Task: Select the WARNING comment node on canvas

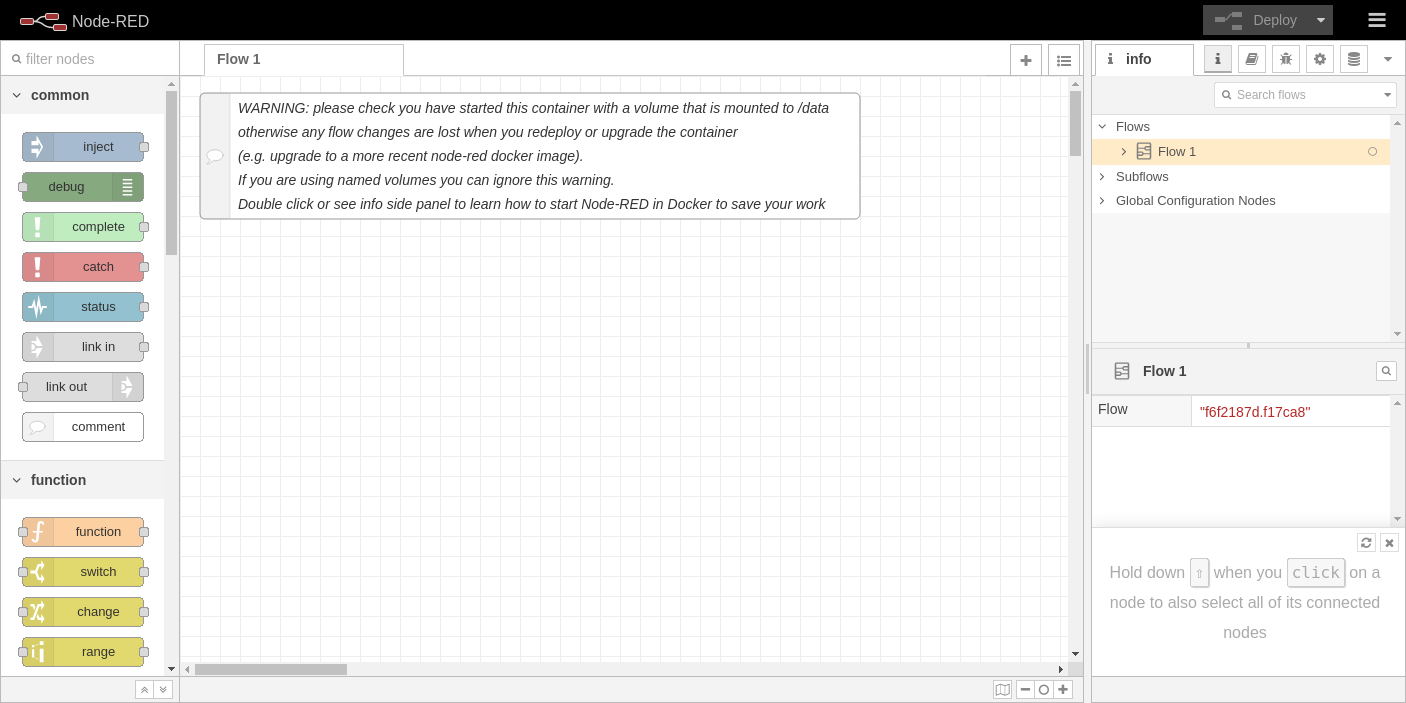Action: pos(530,156)
